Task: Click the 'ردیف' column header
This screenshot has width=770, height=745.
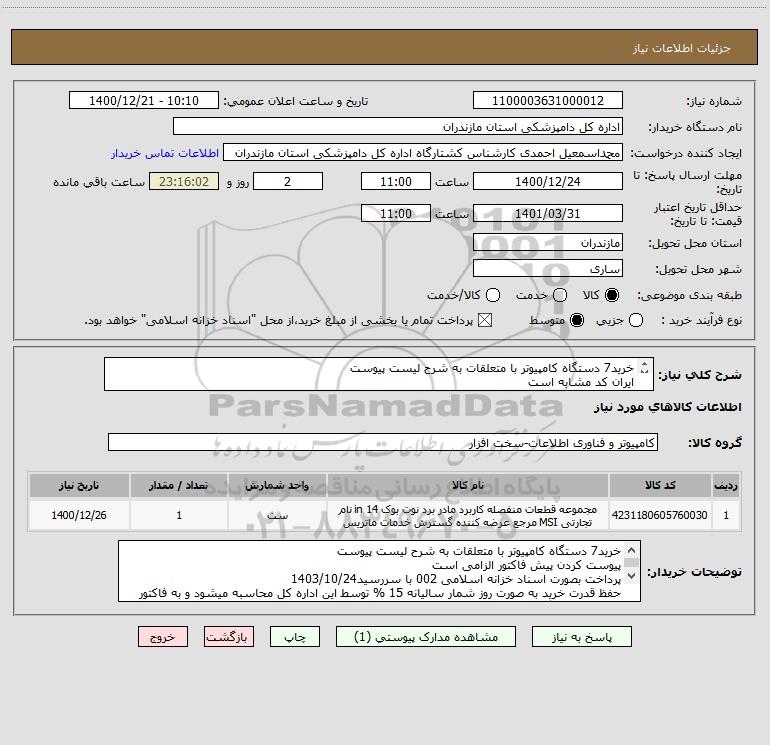Action: pyautogui.click(x=726, y=485)
